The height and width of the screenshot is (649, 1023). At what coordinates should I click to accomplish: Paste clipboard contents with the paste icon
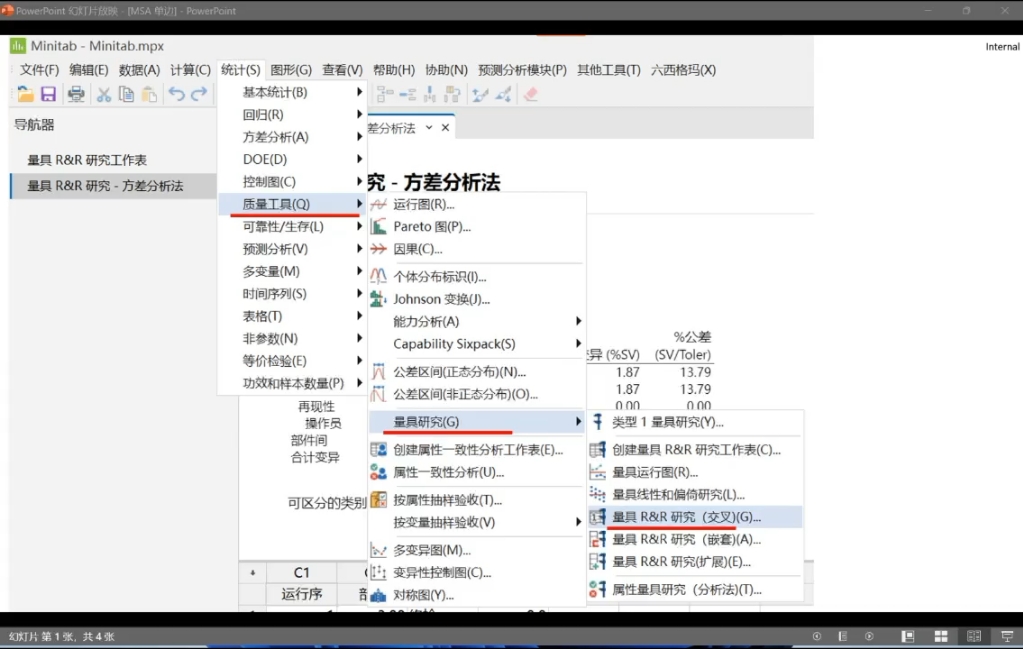147,93
